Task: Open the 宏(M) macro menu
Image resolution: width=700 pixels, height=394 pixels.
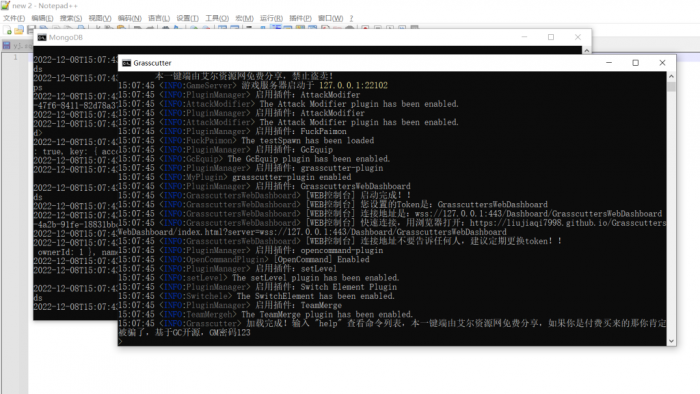Action: (244, 18)
